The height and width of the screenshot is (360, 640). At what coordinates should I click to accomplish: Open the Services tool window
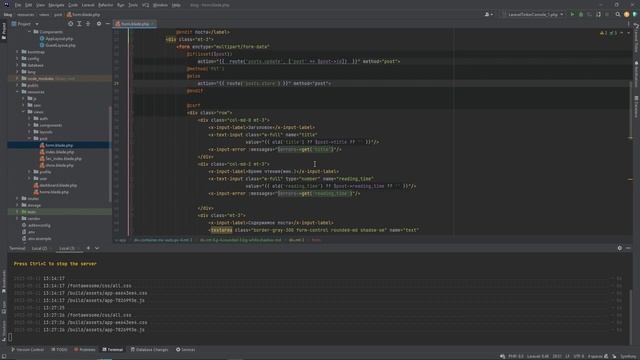click(185, 349)
